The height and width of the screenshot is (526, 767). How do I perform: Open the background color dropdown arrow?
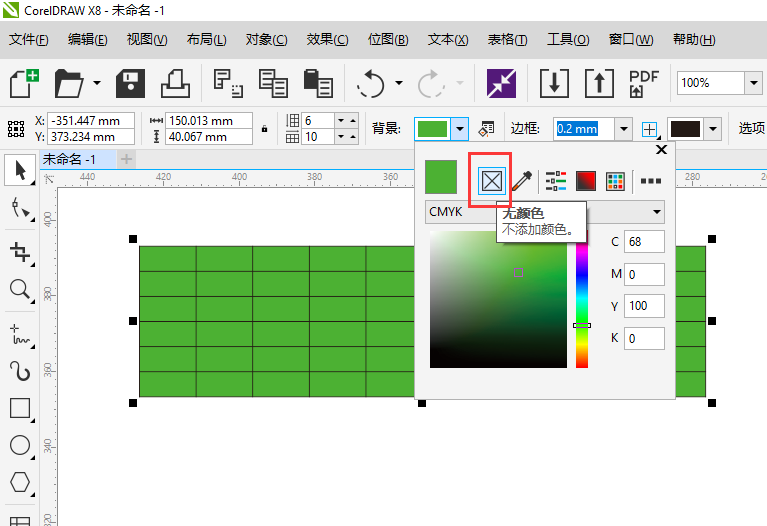click(x=459, y=129)
